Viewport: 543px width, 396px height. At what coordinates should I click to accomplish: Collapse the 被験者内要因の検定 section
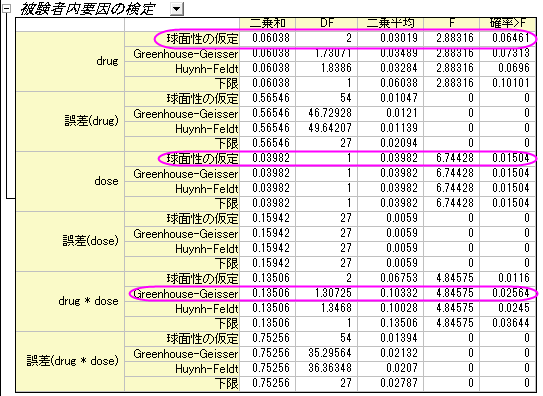coord(6,9)
